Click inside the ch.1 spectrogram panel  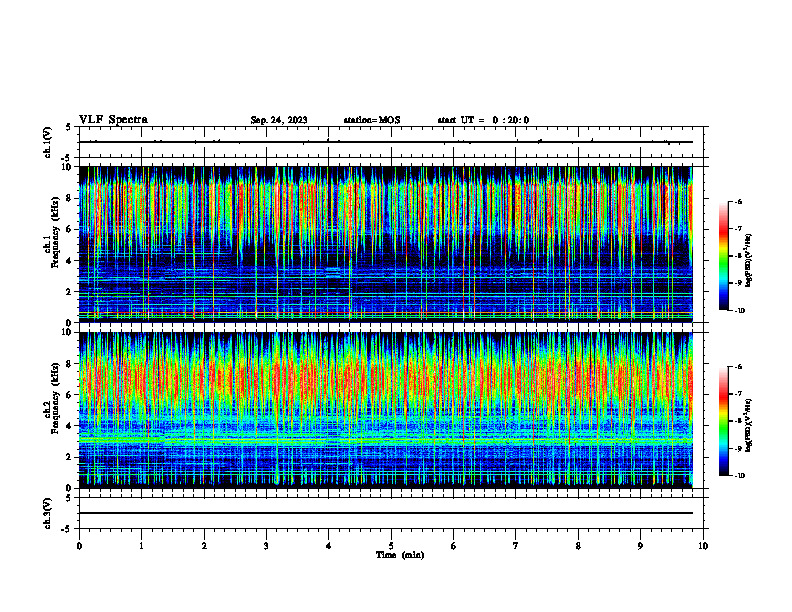386,244
